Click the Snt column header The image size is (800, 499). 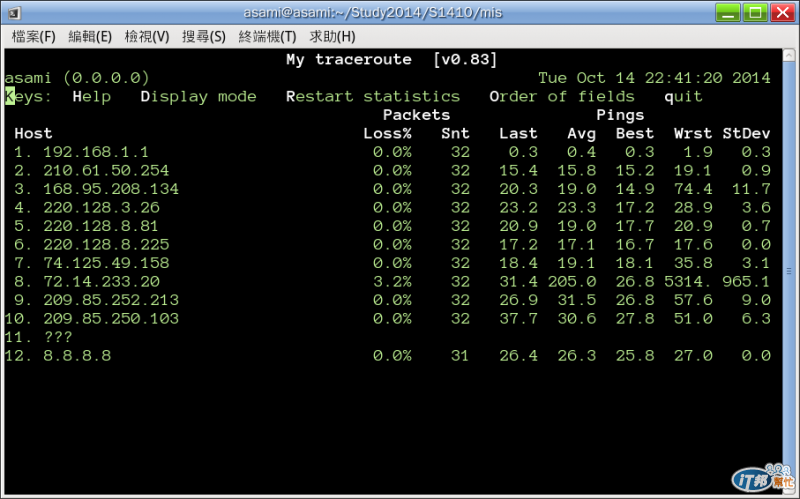(x=455, y=134)
